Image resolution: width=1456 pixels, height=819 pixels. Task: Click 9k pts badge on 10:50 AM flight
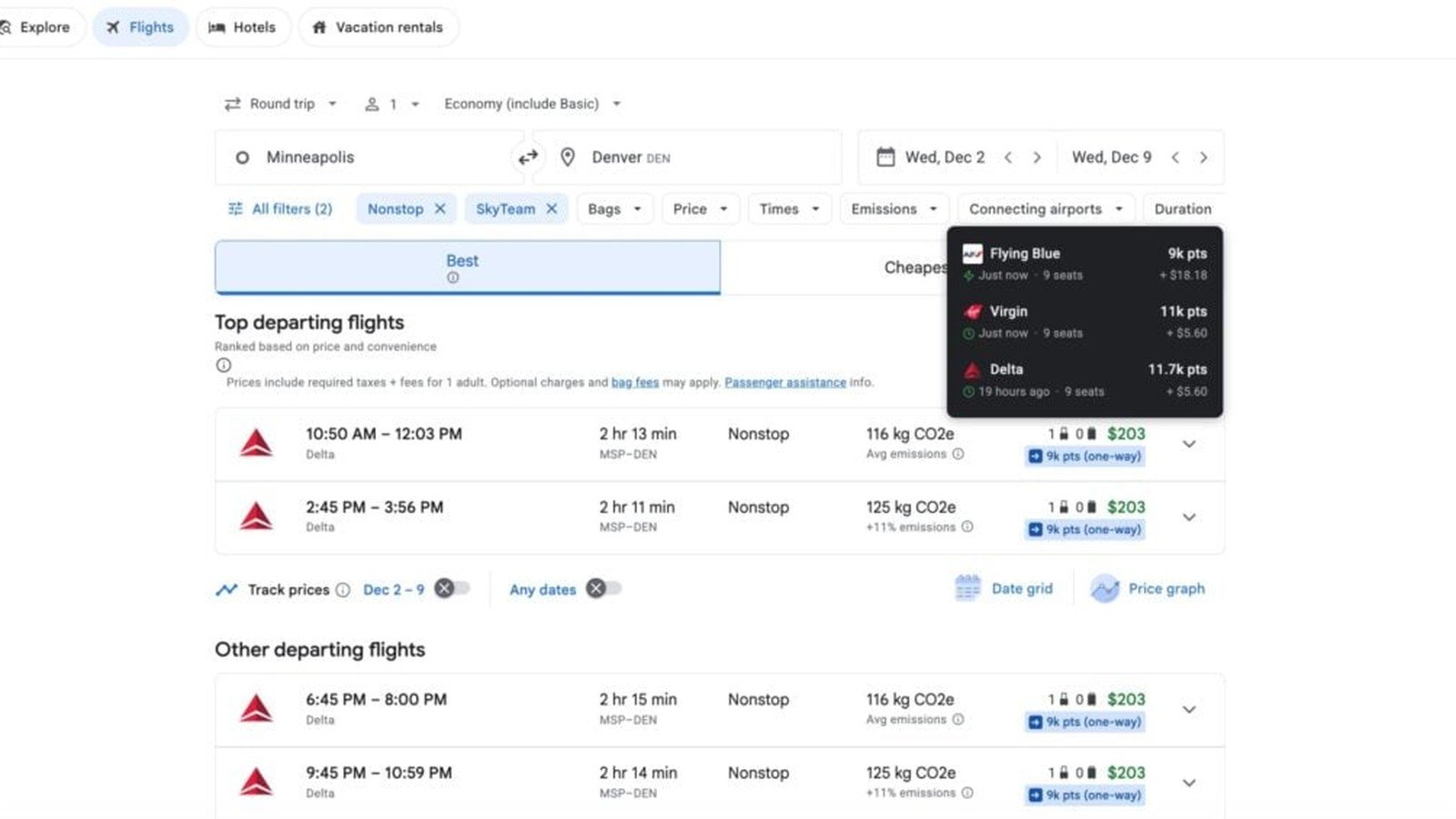pyautogui.click(x=1085, y=456)
